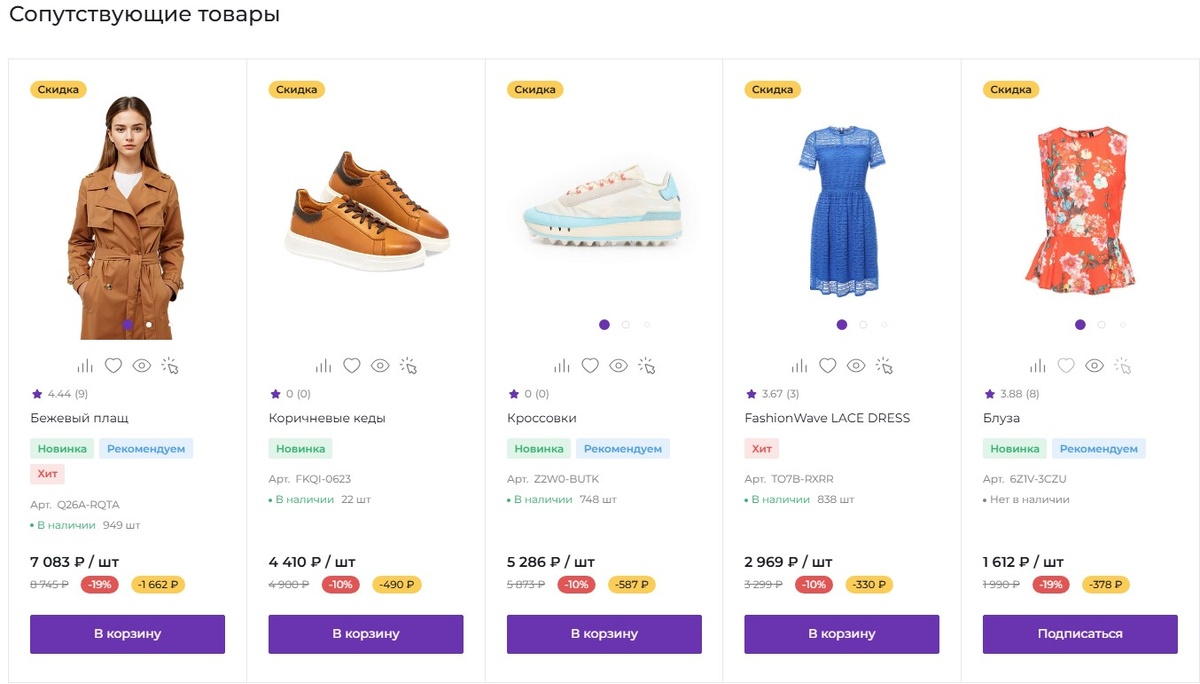Open the FashionWave LACE DRESS title link
The height and width of the screenshot is (684, 1200).
click(827, 418)
